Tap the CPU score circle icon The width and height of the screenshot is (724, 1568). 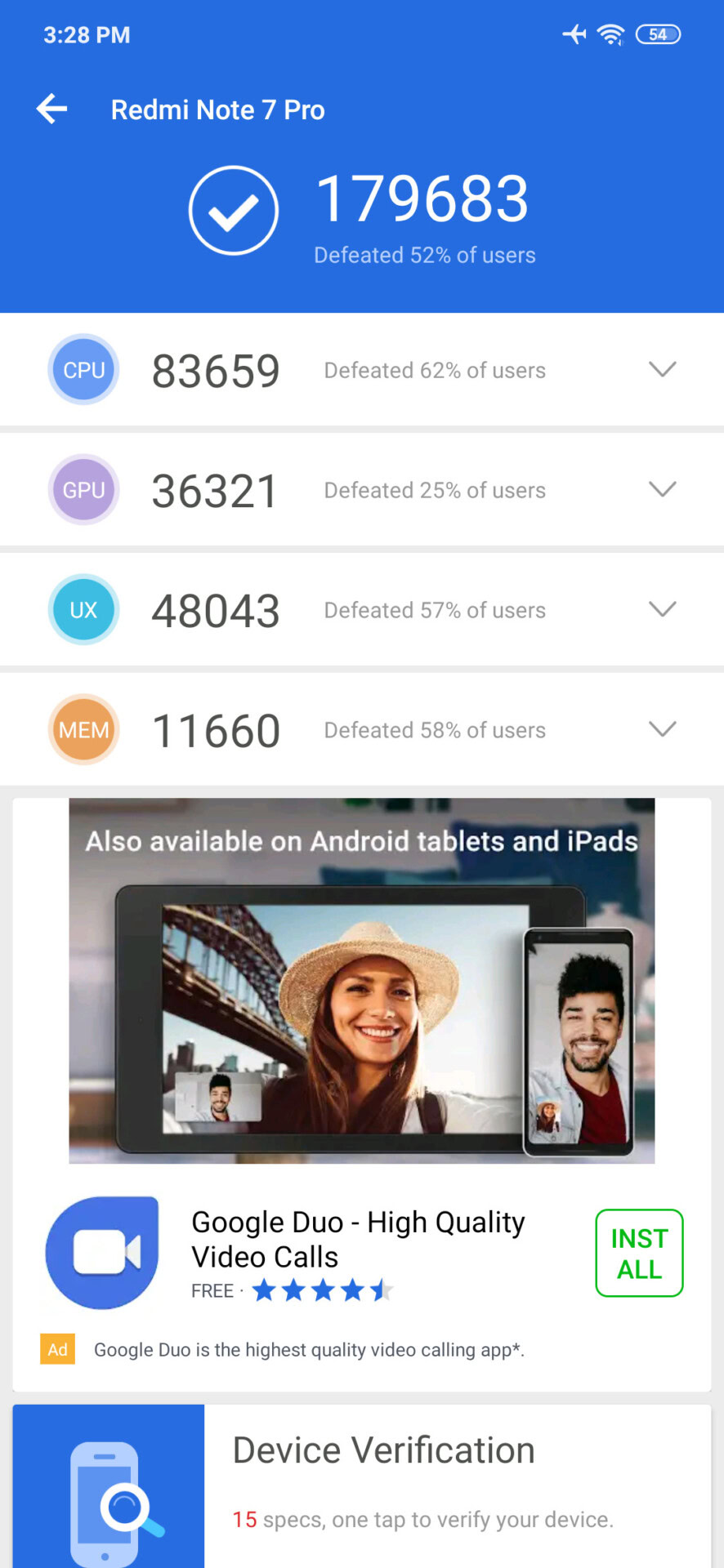tap(84, 370)
